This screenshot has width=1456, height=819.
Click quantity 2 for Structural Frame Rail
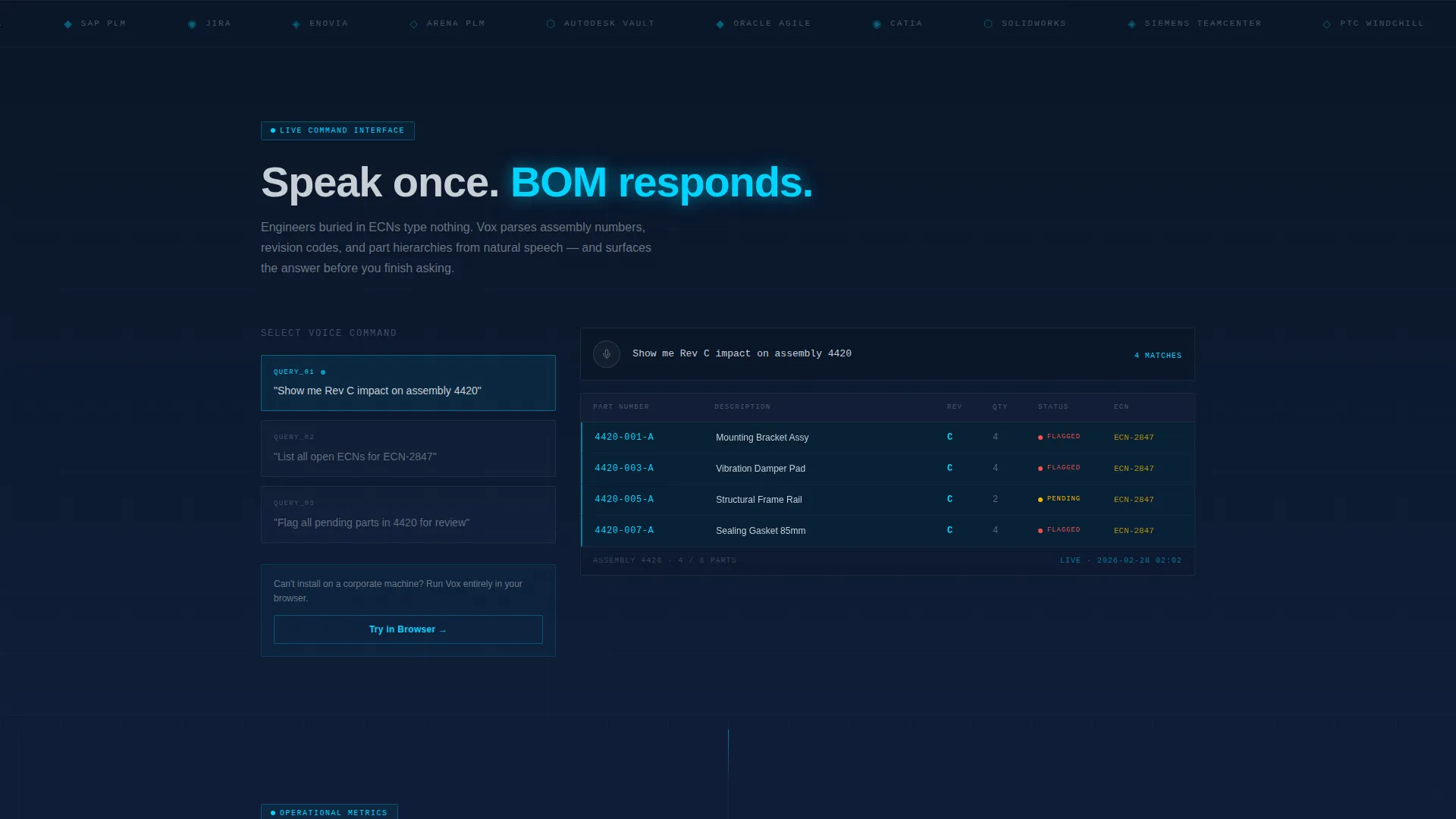995,499
